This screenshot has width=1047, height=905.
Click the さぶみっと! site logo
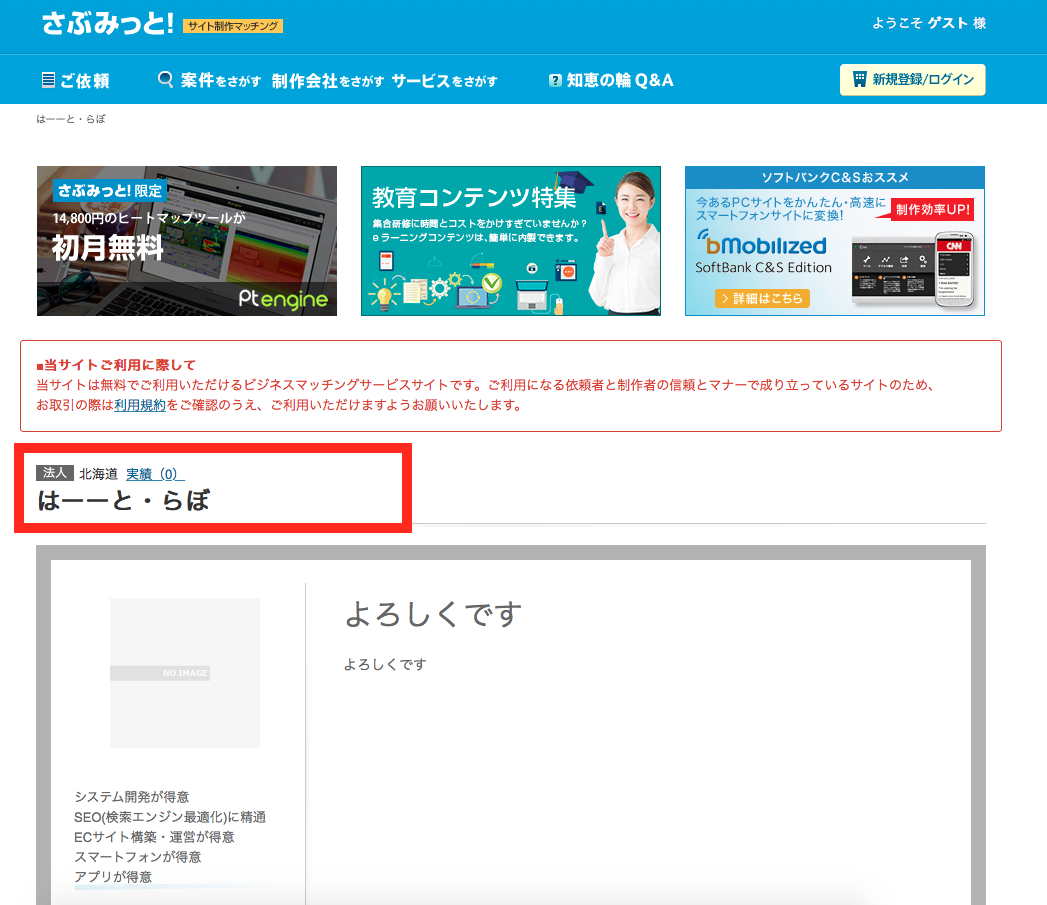(x=108, y=23)
